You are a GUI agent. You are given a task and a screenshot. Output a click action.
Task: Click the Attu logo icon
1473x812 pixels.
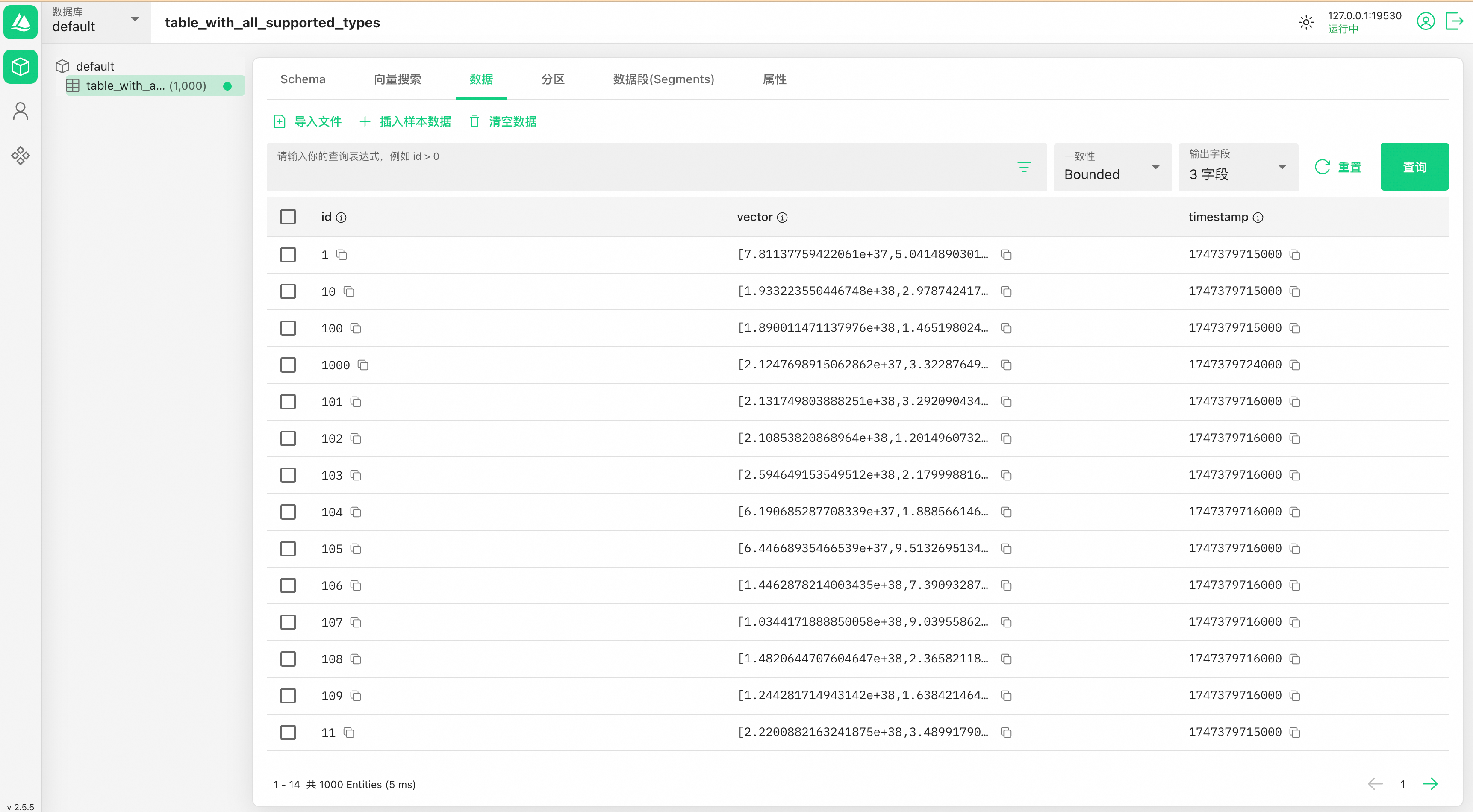(21, 22)
